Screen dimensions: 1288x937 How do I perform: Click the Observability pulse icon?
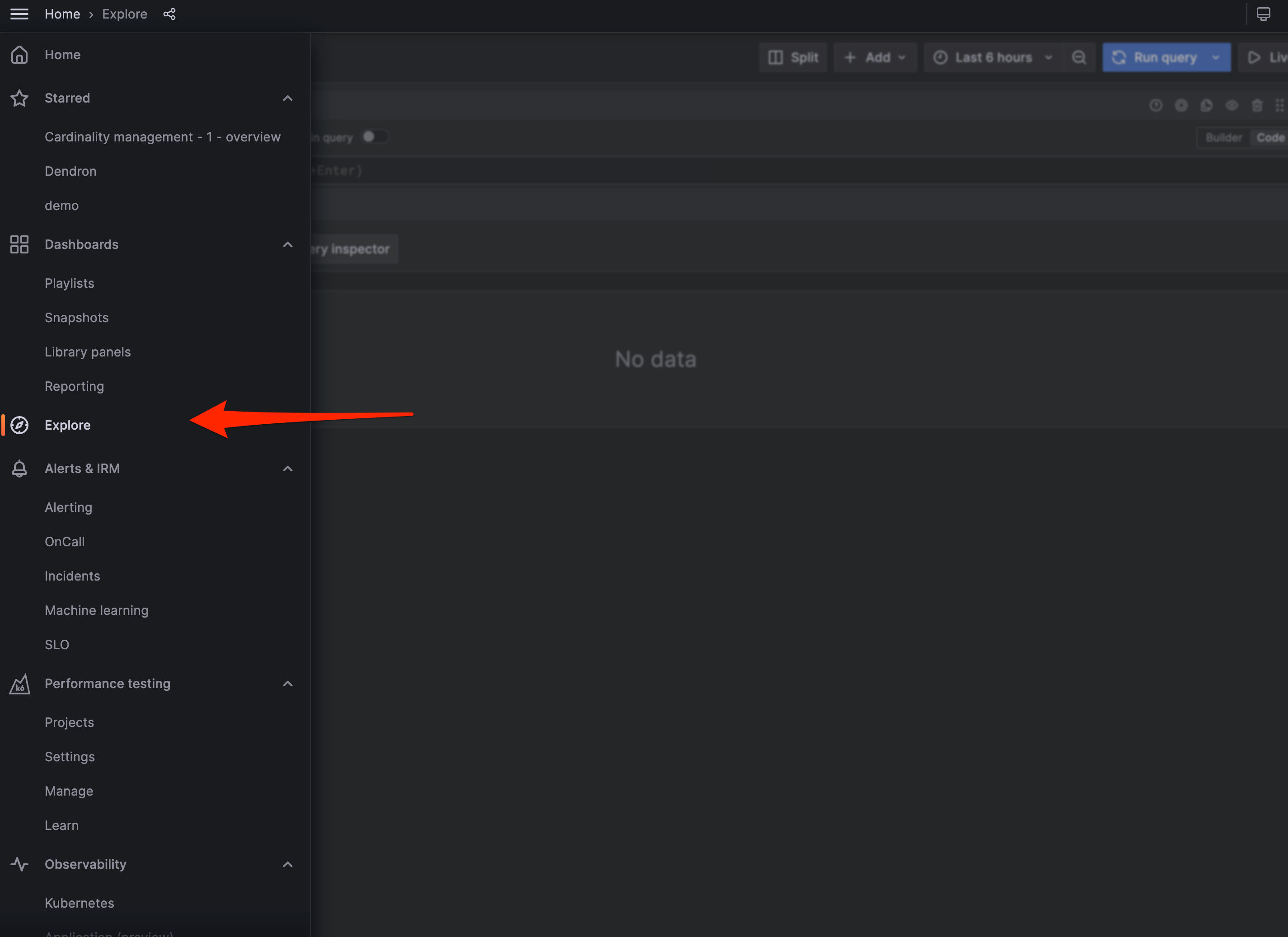tap(19, 864)
